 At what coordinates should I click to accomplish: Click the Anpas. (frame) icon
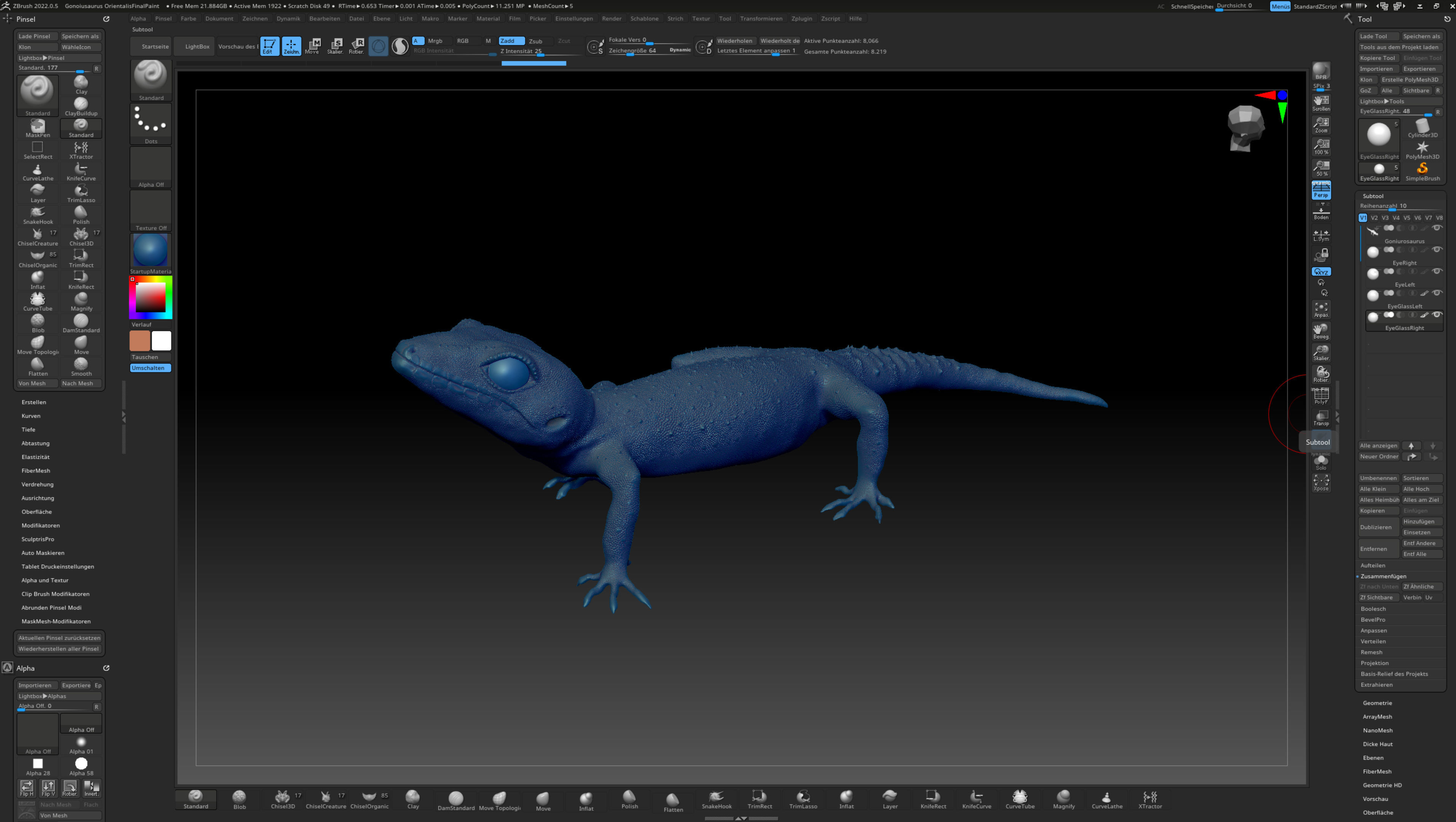pyautogui.click(x=1321, y=309)
